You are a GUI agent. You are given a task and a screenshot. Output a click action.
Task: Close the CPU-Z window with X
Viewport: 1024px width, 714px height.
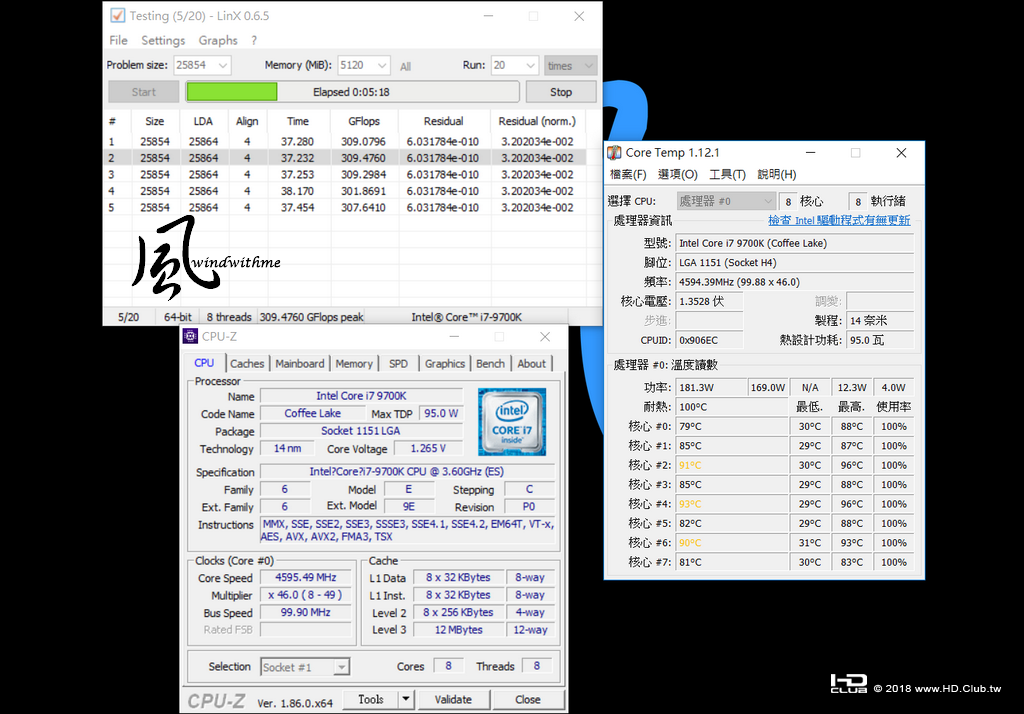[545, 336]
